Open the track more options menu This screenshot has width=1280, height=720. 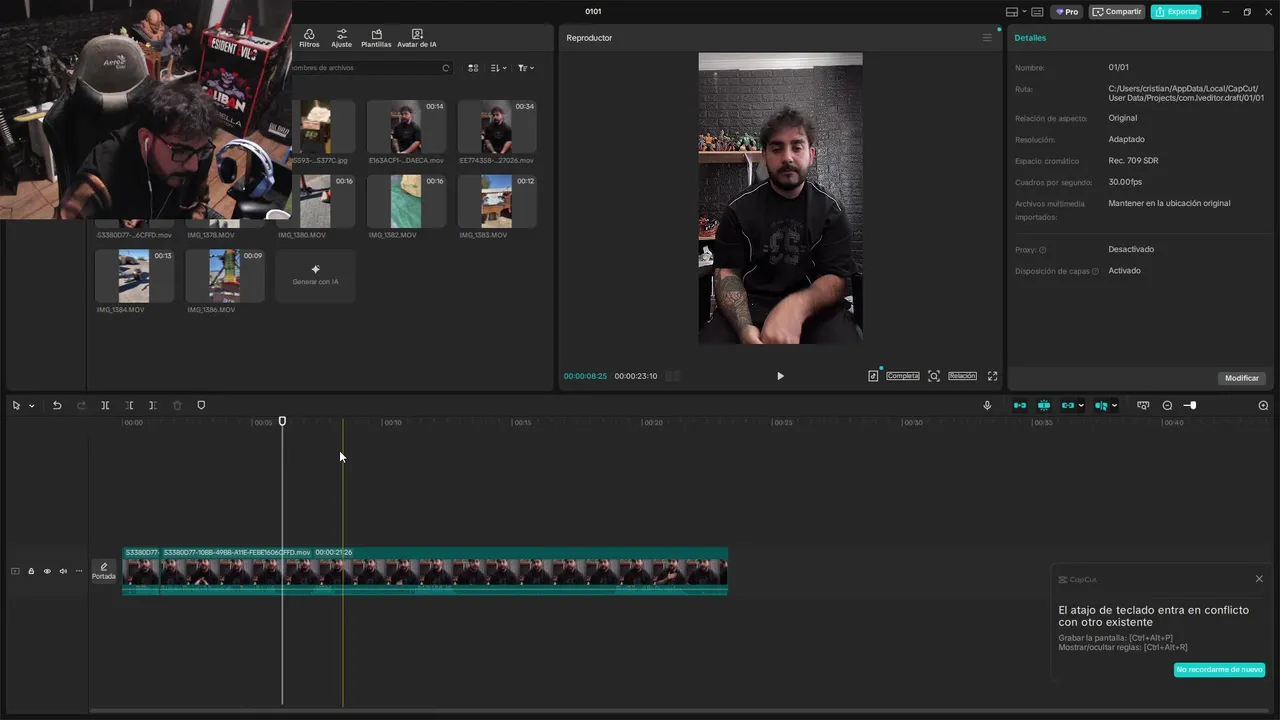[79, 571]
